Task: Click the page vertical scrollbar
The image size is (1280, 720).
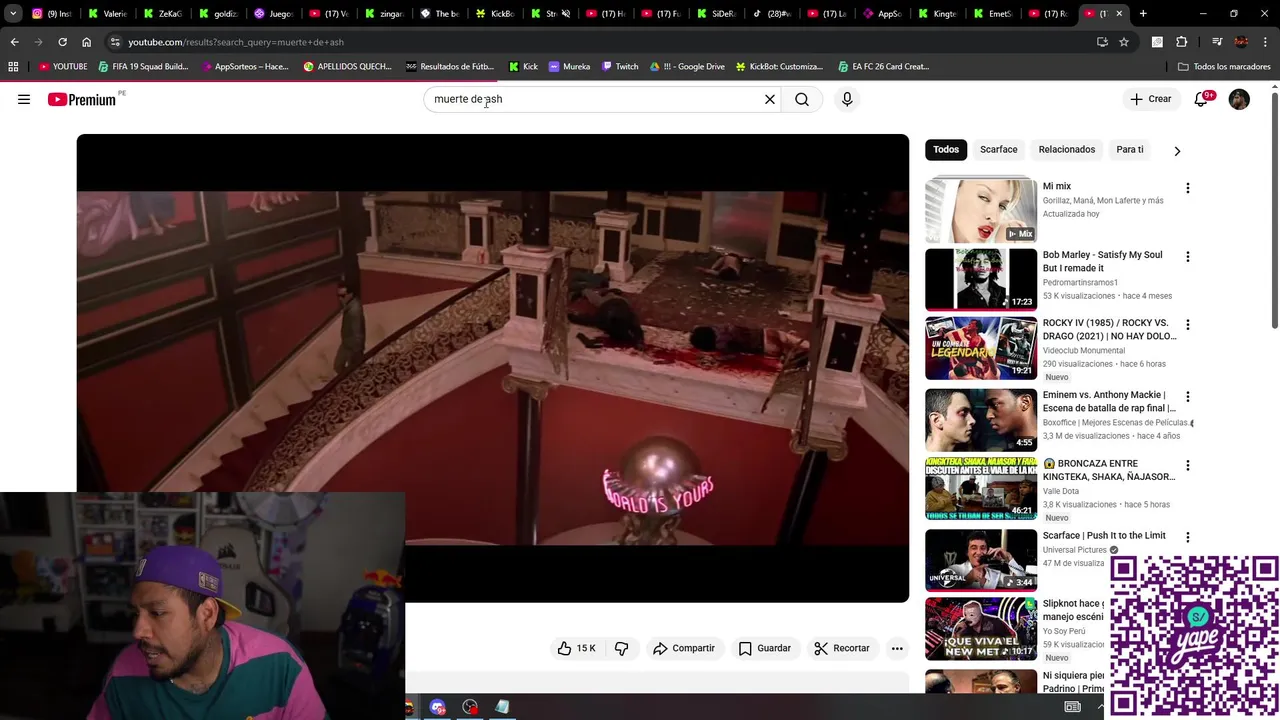Action: tap(1274, 210)
